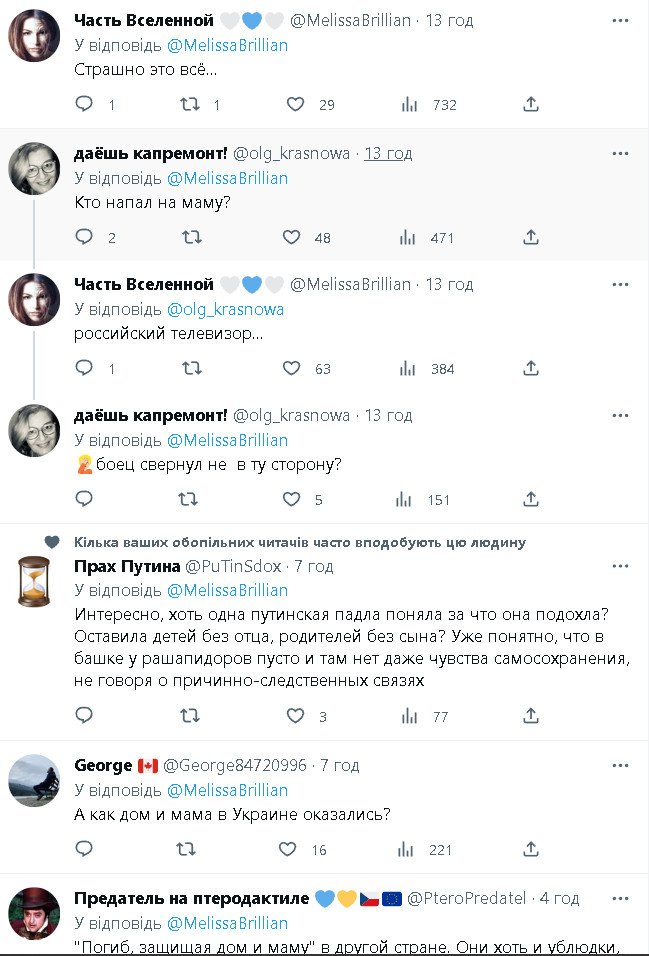Open the "13 год" timestamp of first даёшь капремонт! tweet
The height and width of the screenshot is (956, 649).
coord(388,153)
